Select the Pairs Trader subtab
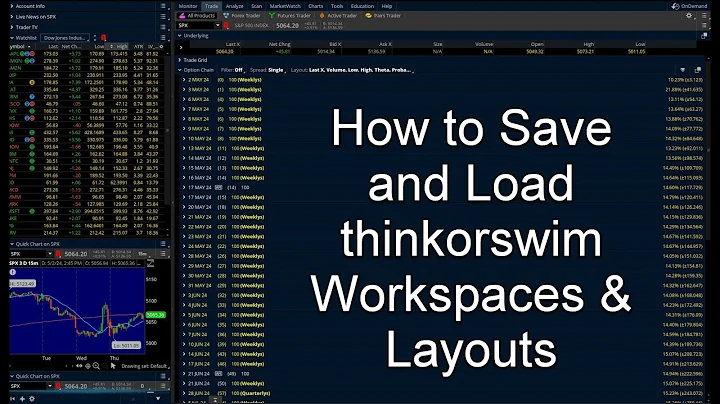 tap(383, 16)
